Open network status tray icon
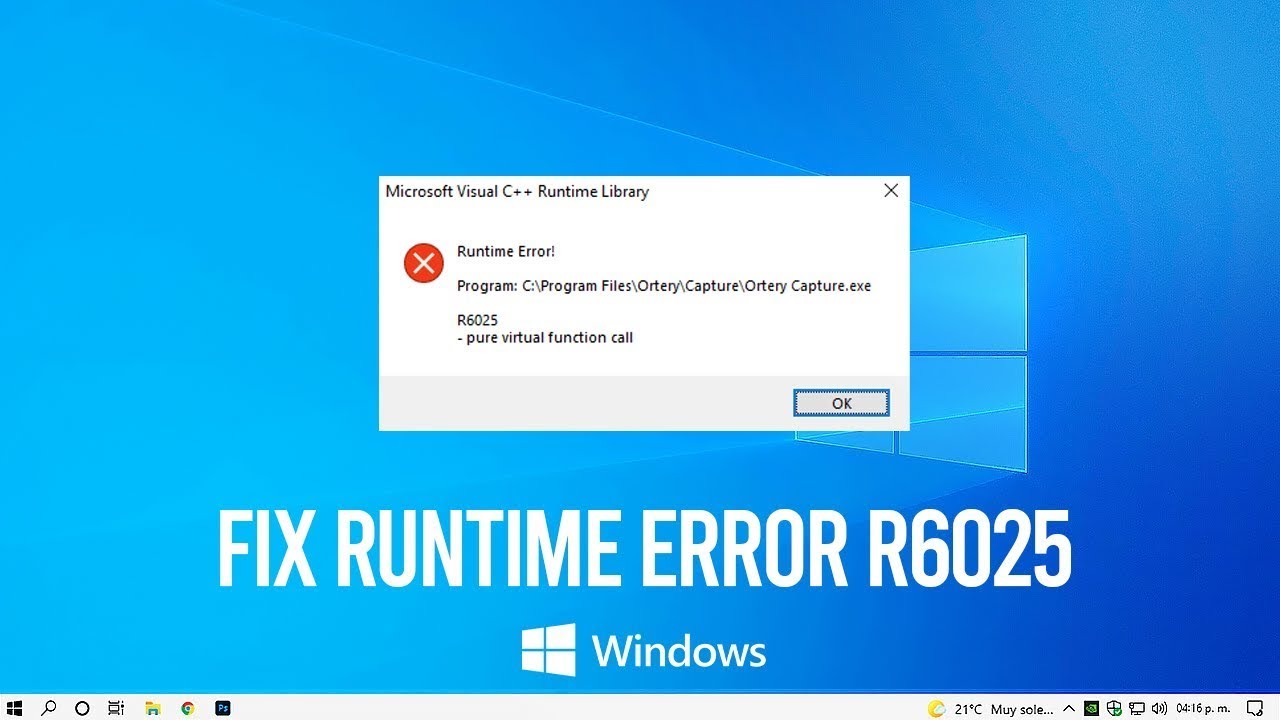The height and width of the screenshot is (720, 1280). pos(1137,708)
